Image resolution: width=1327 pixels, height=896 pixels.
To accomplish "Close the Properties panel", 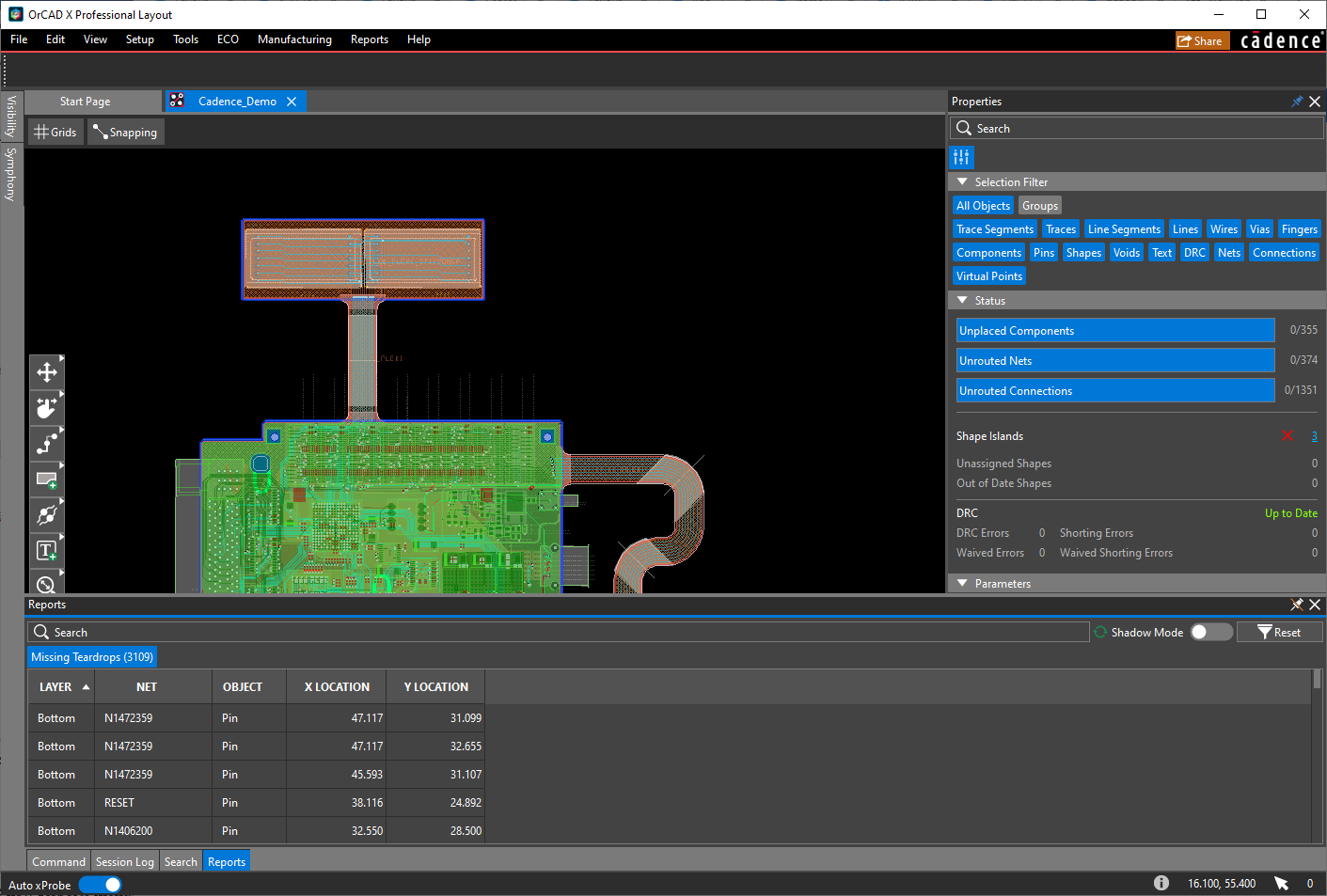I will [x=1315, y=102].
